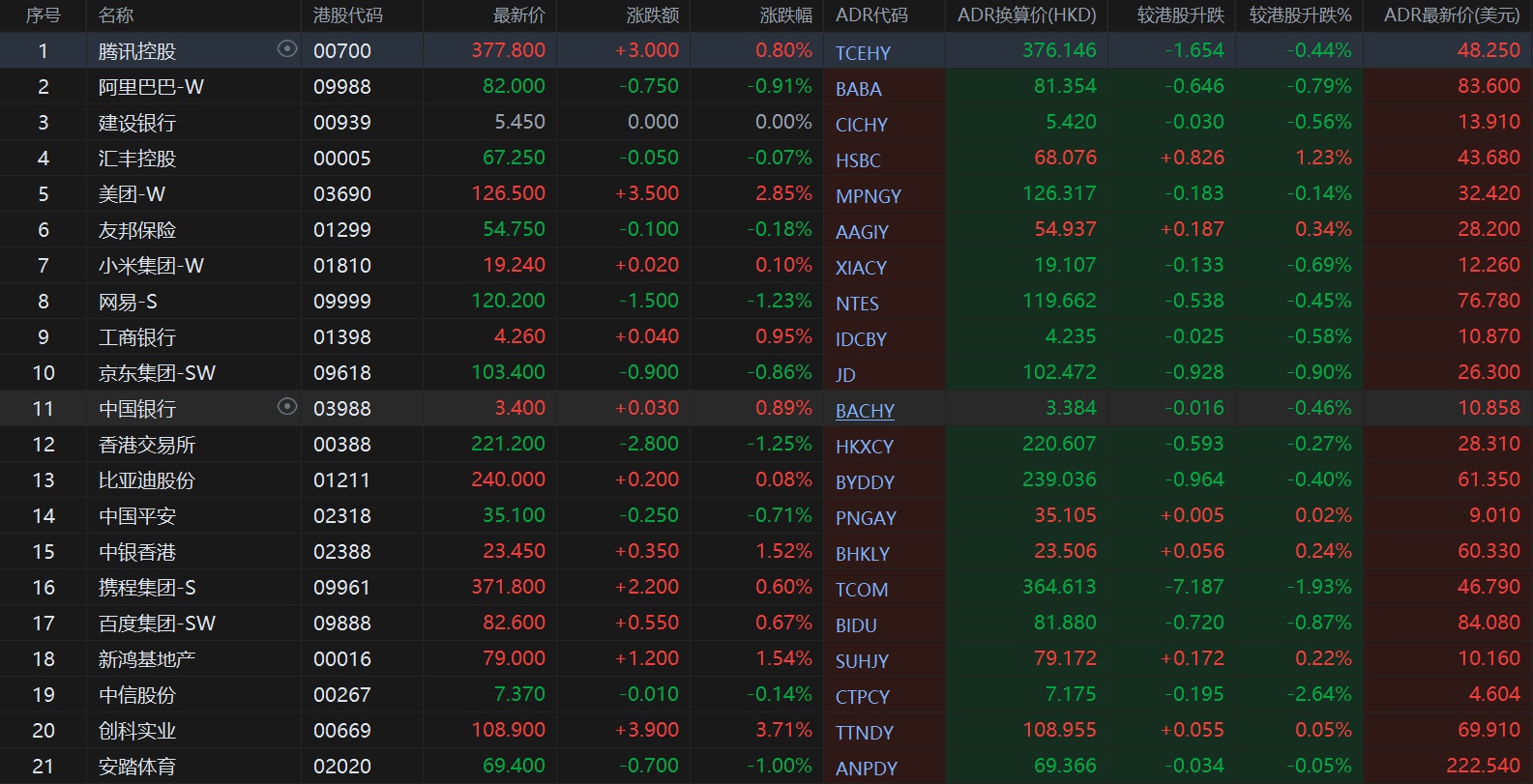Viewport: 1533px width, 784px height.
Task: Click the 较港股升跌% column header
Action: pos(1300,15)
